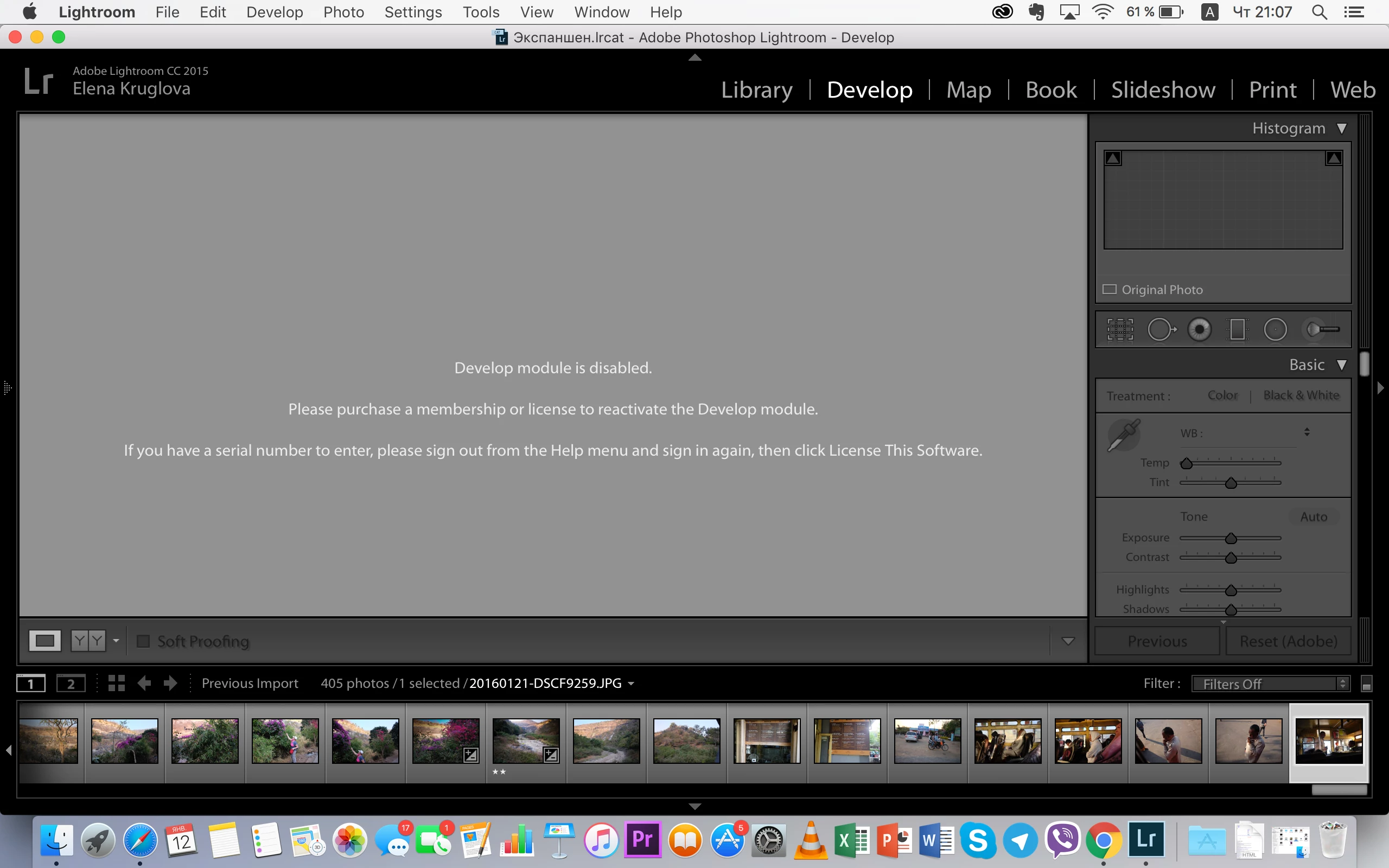Collapse the Basic panel
The width and height of the screenshot is (1389, 868).
tap(1341, 365)
